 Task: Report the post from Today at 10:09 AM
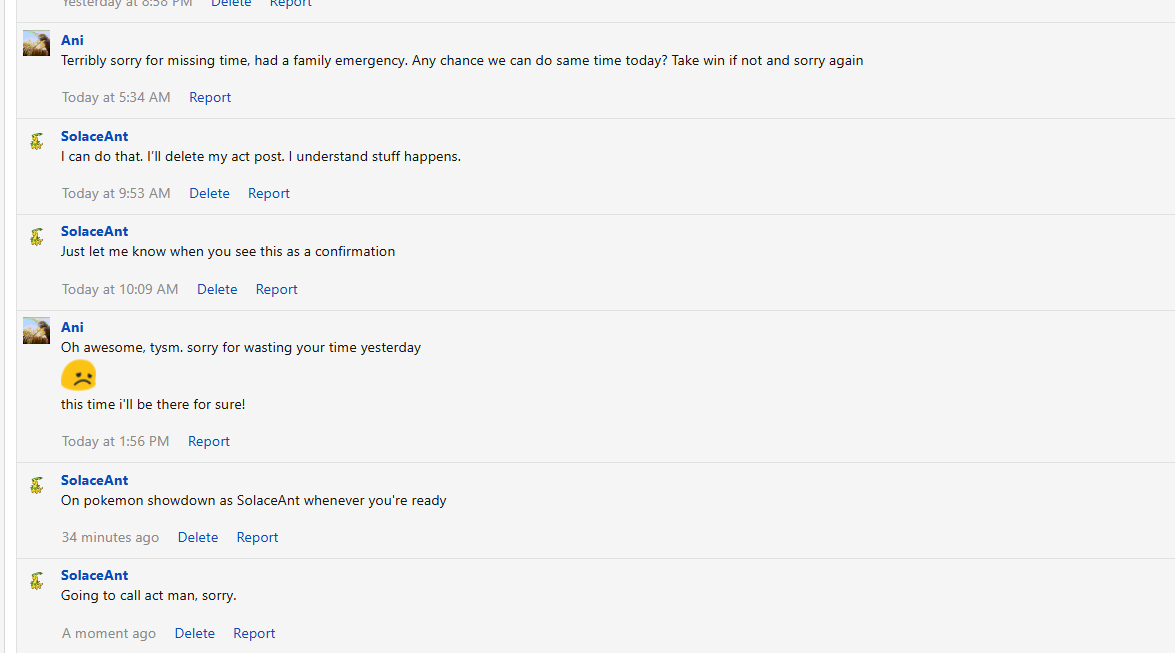click(x=277, y=289)
